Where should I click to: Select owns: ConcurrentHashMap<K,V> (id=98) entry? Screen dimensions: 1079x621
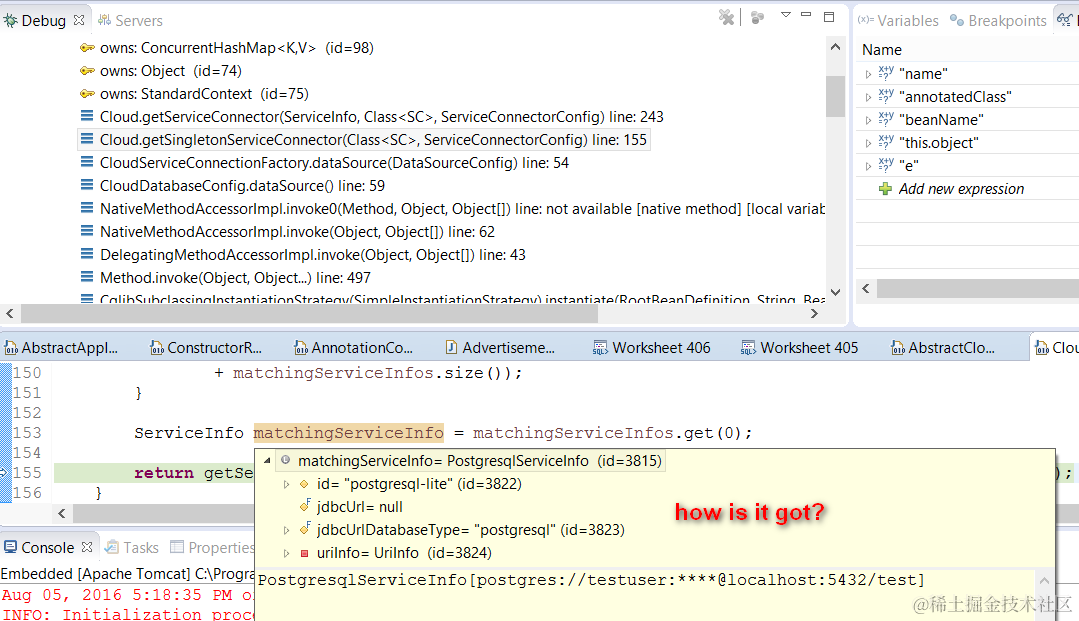[x=237, y=48]
